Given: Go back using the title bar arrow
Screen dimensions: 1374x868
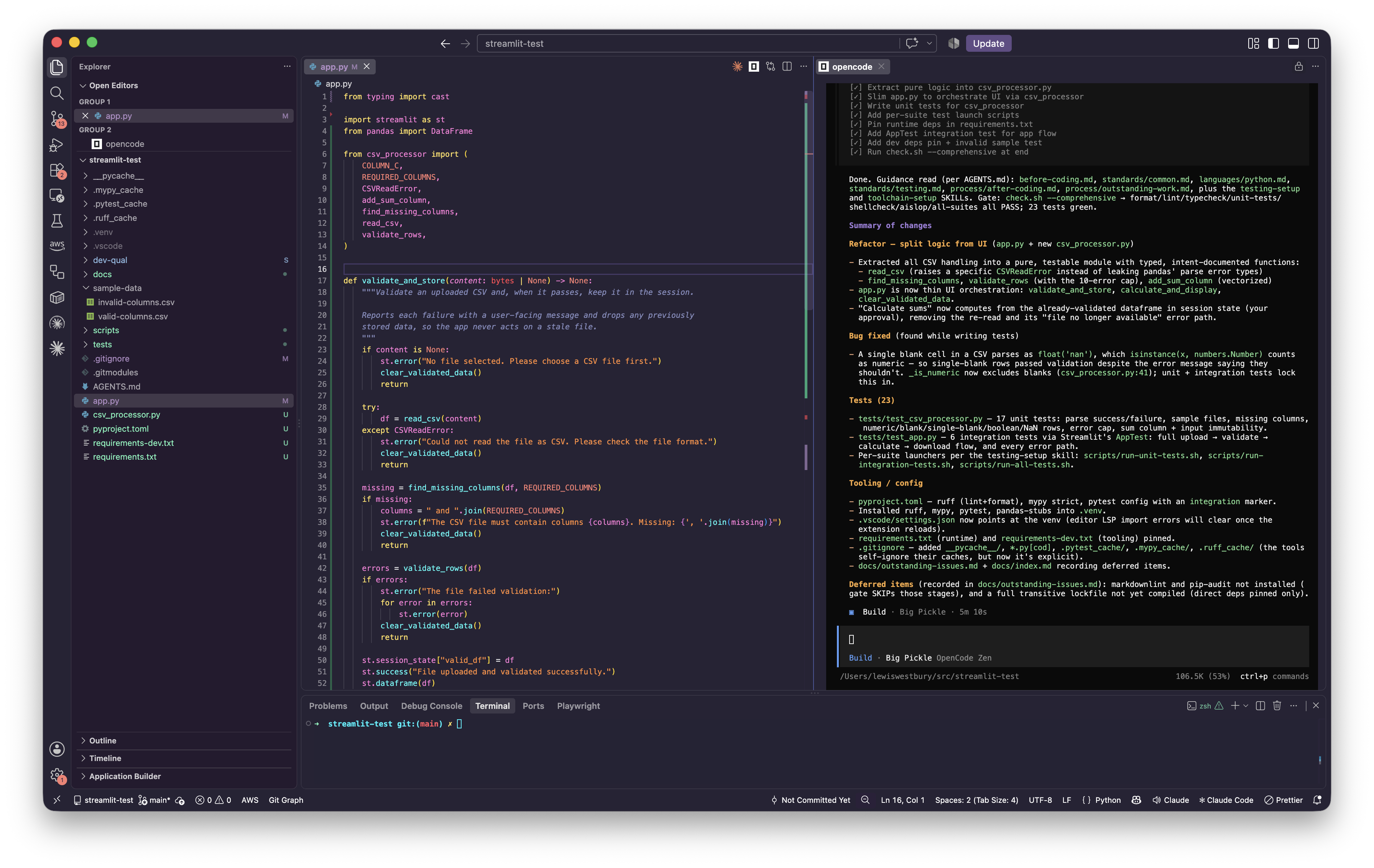Looking at the screenshot, I should [x=445, y=43].
